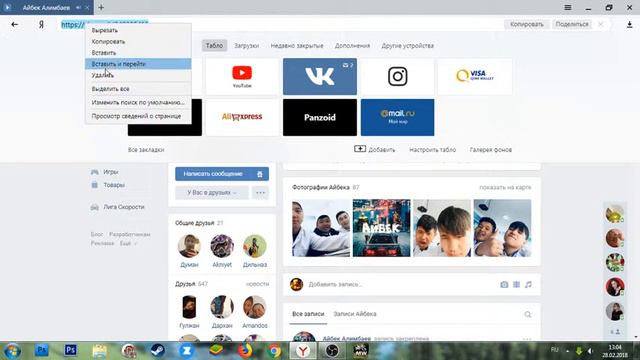Attach music with note icon
This screenshot has height=360, width=640.
click(x=528, y=284)
